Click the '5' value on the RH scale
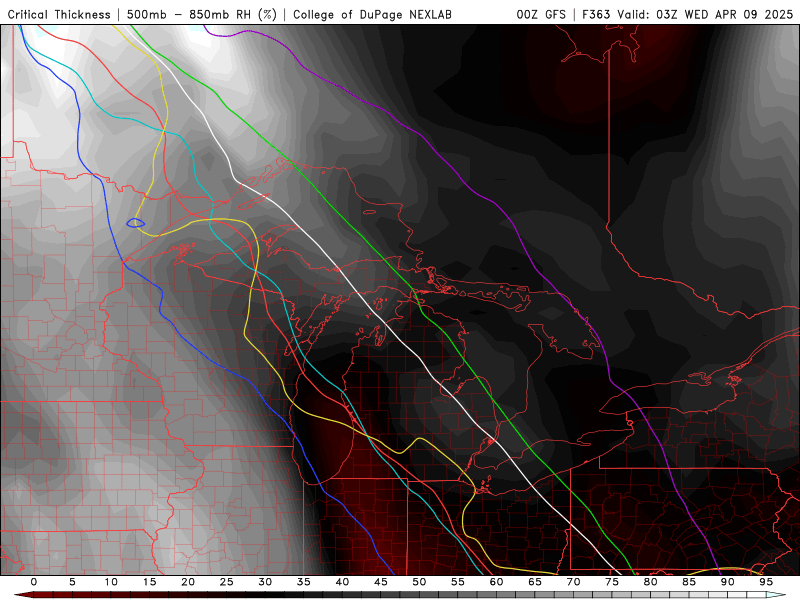The width and height of the screenshot is (800, 600). coord(72,582)
